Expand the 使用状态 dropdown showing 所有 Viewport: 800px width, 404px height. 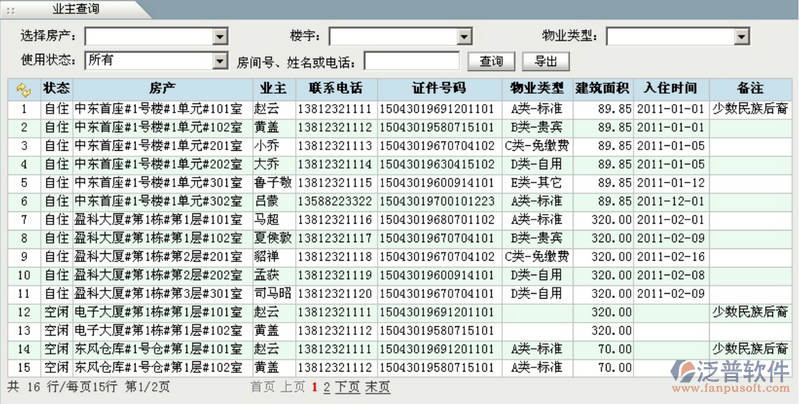click(220, 61)
